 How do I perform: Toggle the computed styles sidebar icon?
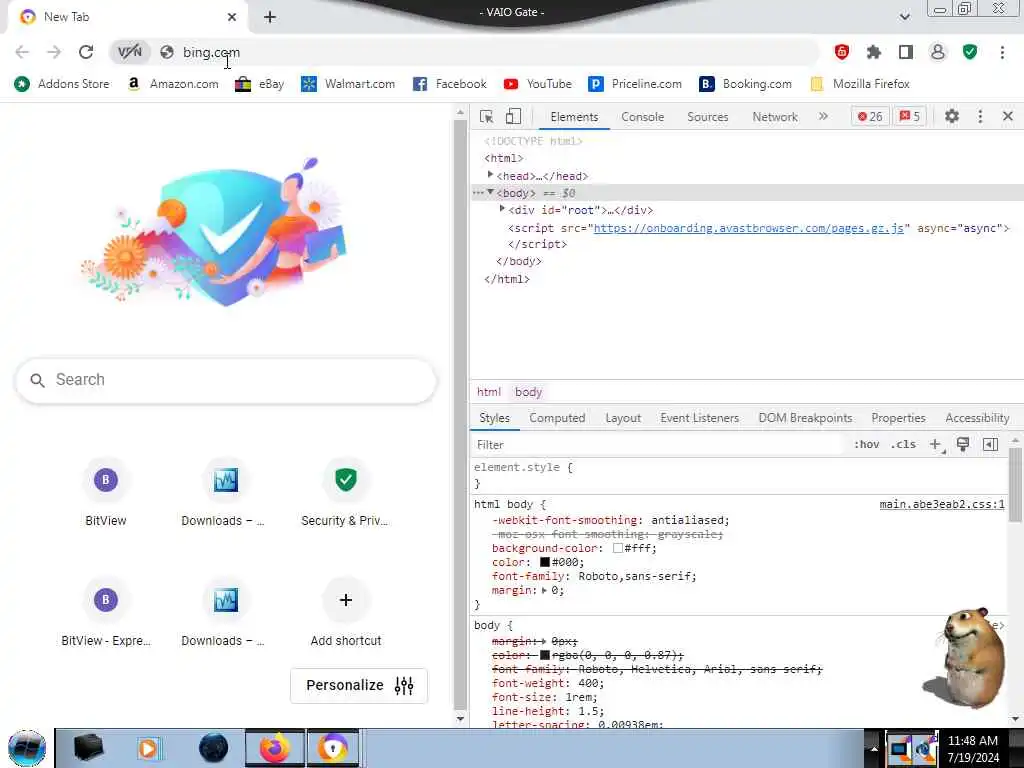tap(990, 445)
